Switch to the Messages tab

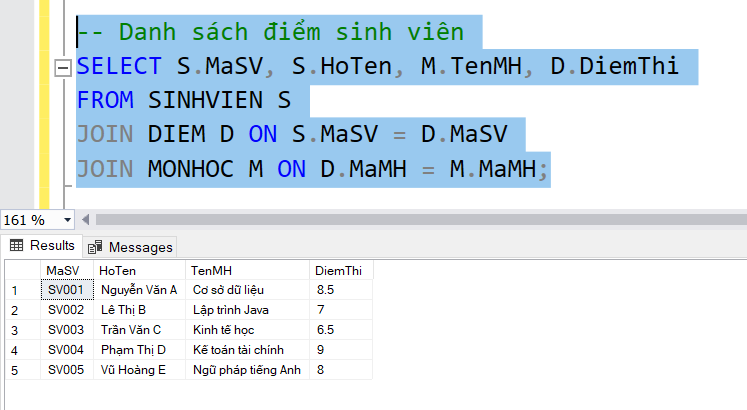click(131, 247)
